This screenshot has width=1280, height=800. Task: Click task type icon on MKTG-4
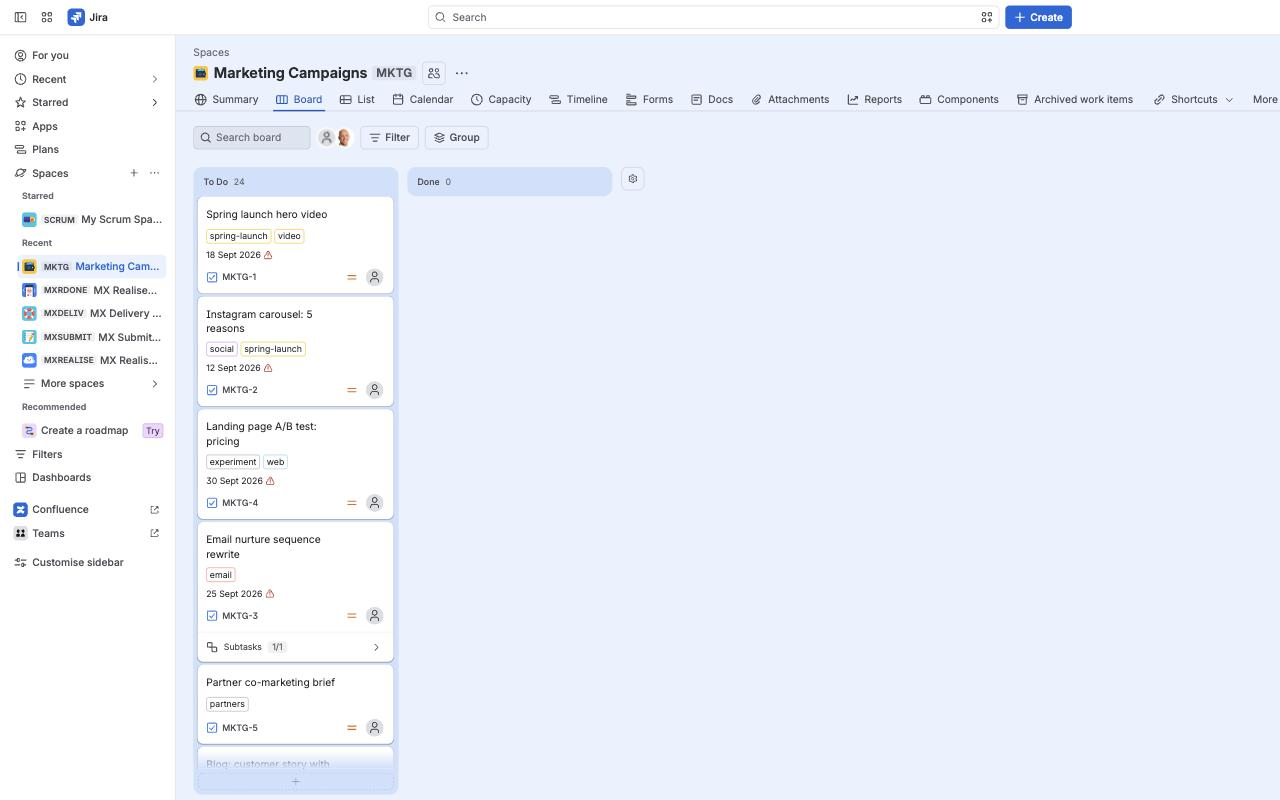point(212,503)
